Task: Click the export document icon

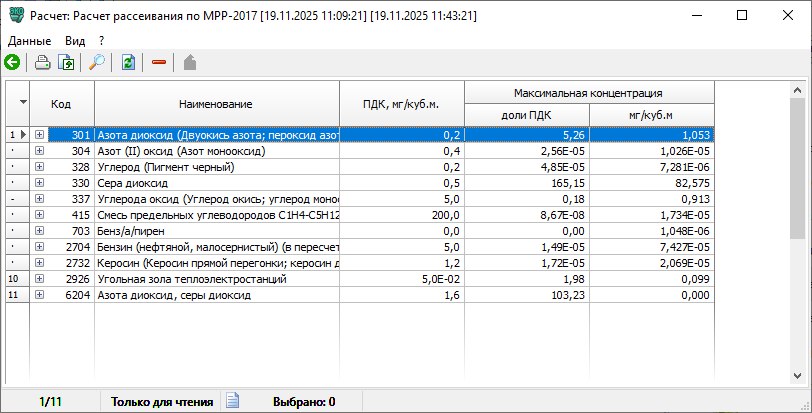Action: click(x=67, y=62)
